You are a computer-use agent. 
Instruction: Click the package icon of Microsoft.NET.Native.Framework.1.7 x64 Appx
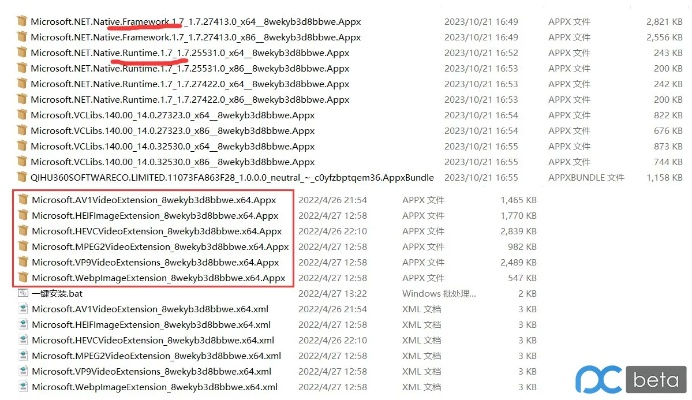21,21
